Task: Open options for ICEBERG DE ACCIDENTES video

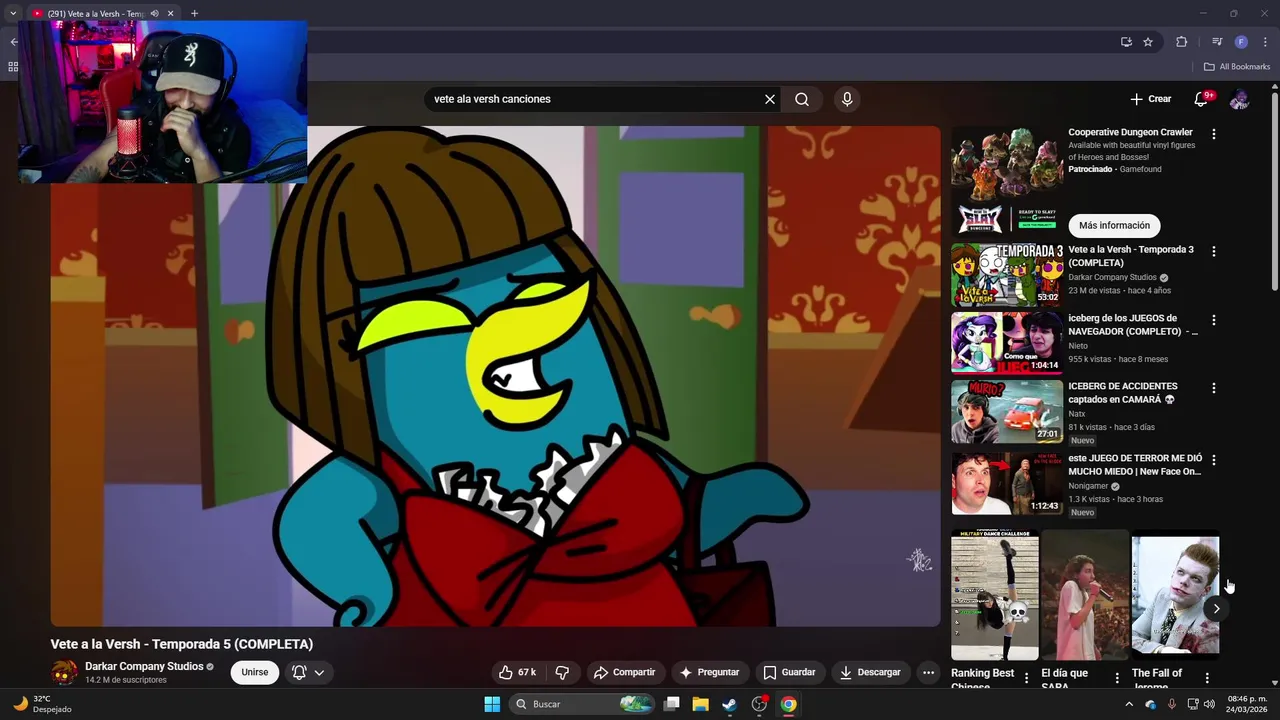Action: tap(1214, 388)
